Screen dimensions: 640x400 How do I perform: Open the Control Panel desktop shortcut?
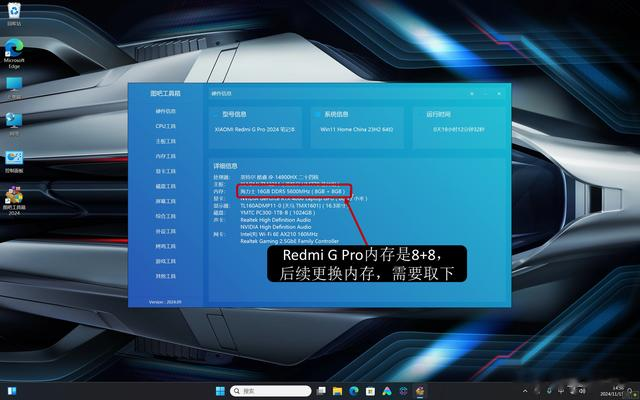pos(14,162)
